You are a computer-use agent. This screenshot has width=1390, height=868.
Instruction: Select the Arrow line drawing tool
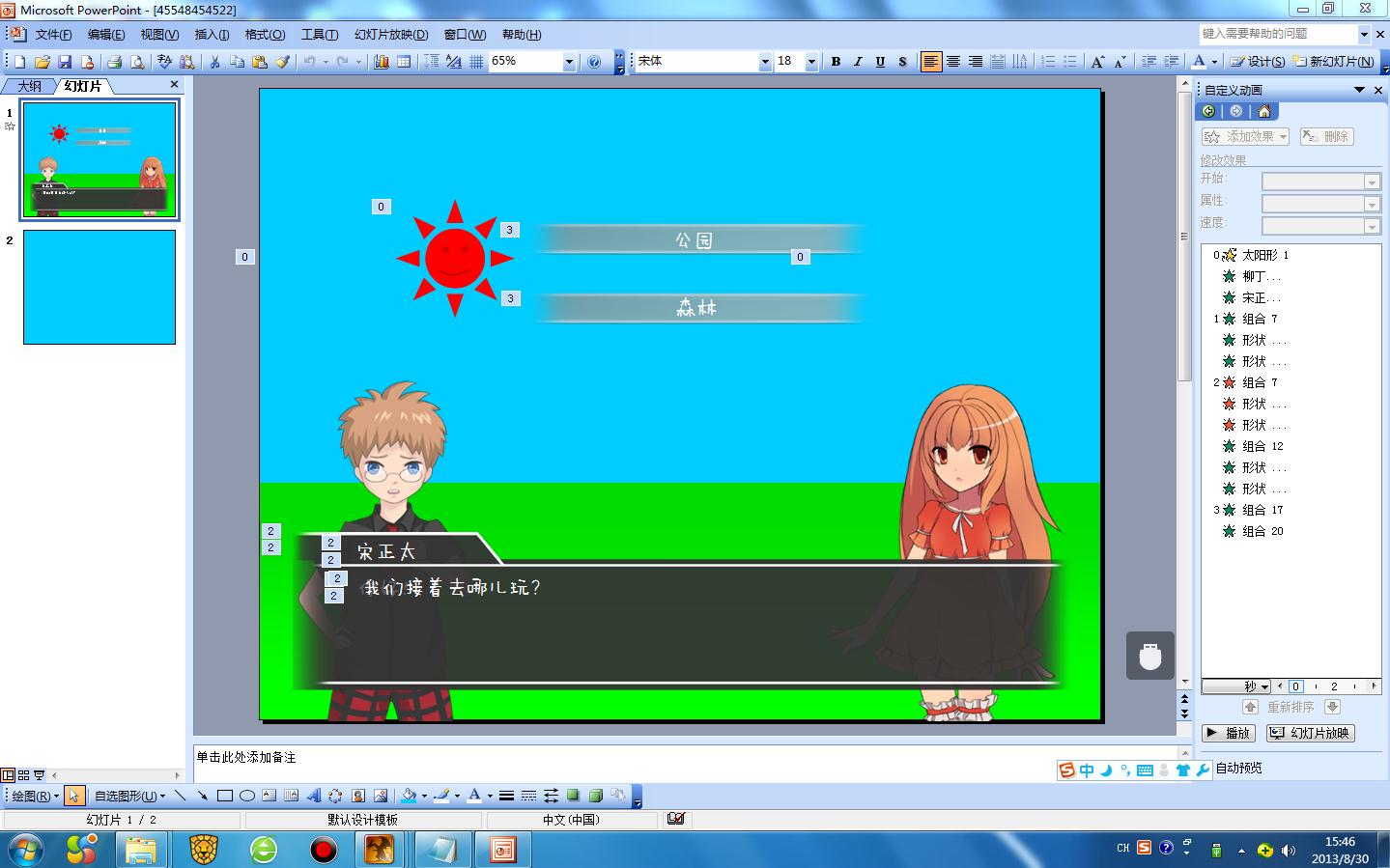tap(202, 797)
